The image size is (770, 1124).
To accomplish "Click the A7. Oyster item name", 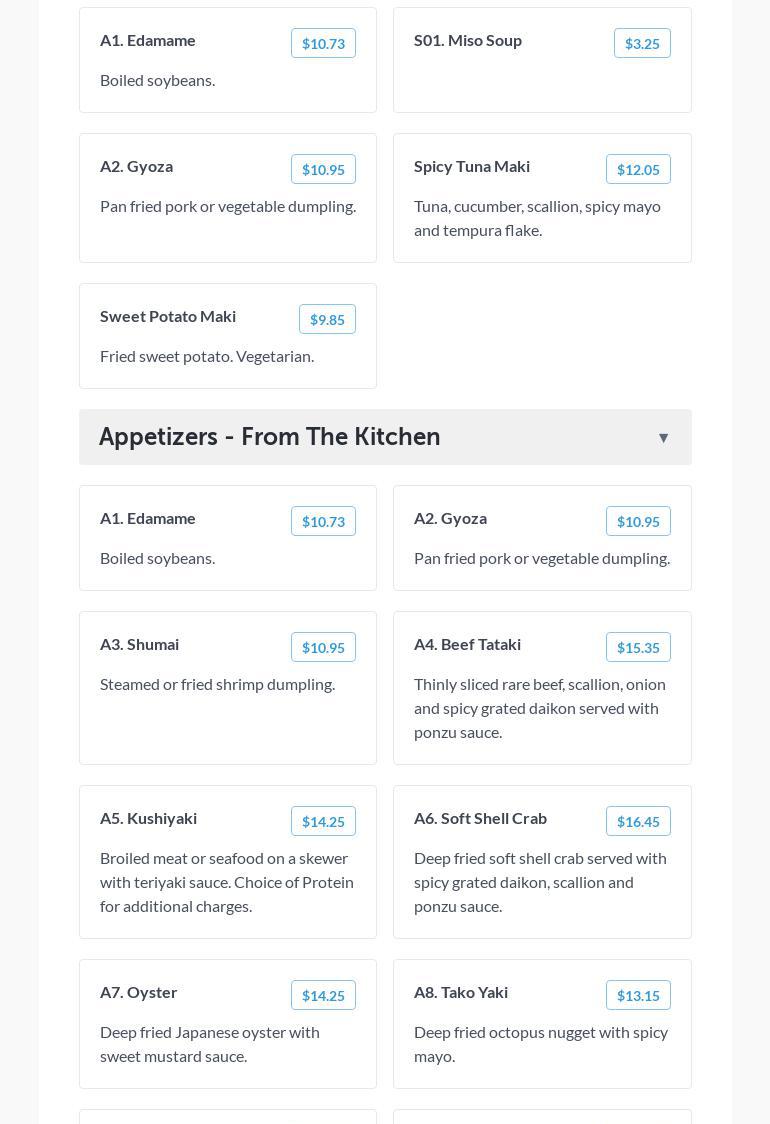I will tap(139, 992).
